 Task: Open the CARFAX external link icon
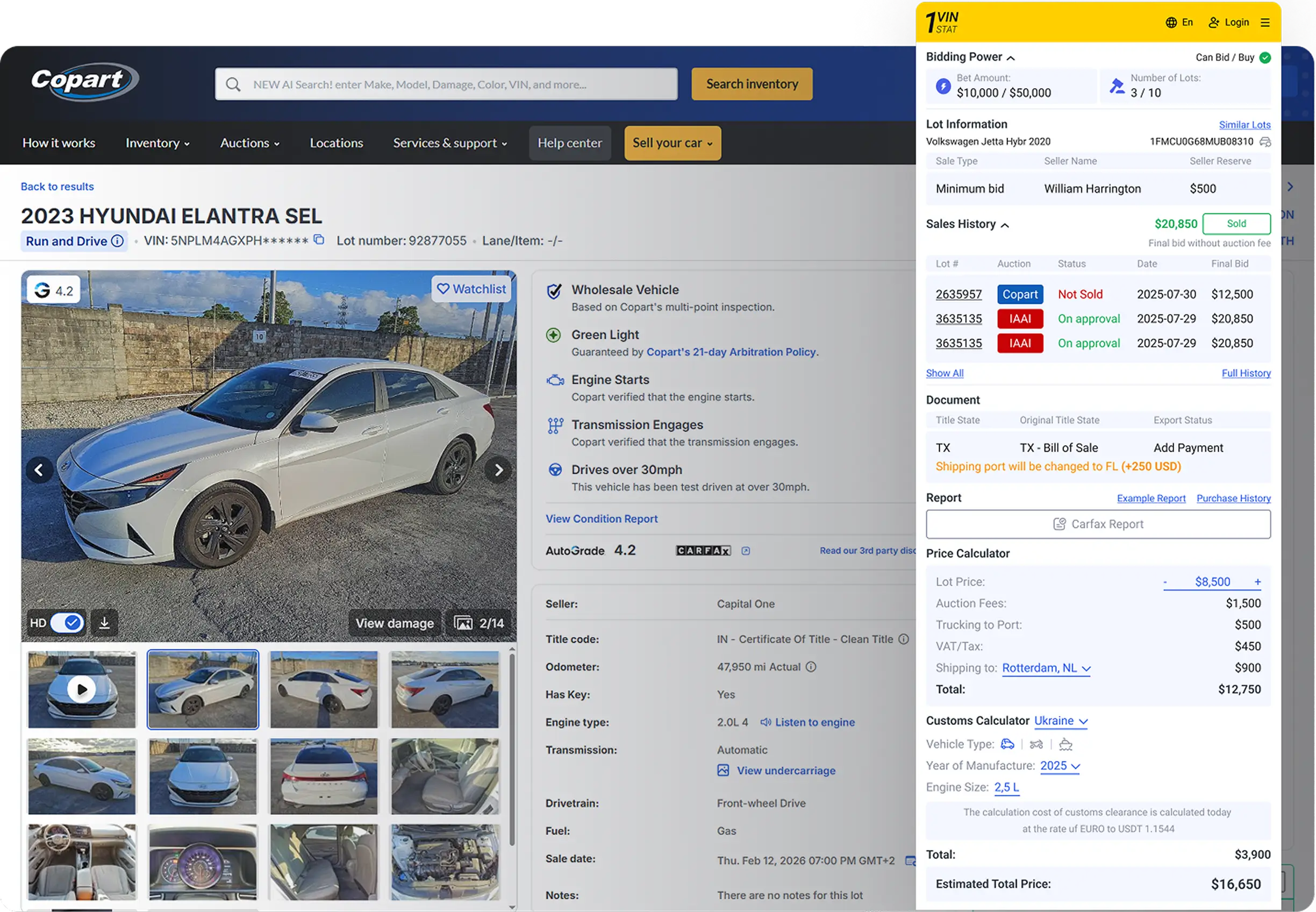coord(746,551)
